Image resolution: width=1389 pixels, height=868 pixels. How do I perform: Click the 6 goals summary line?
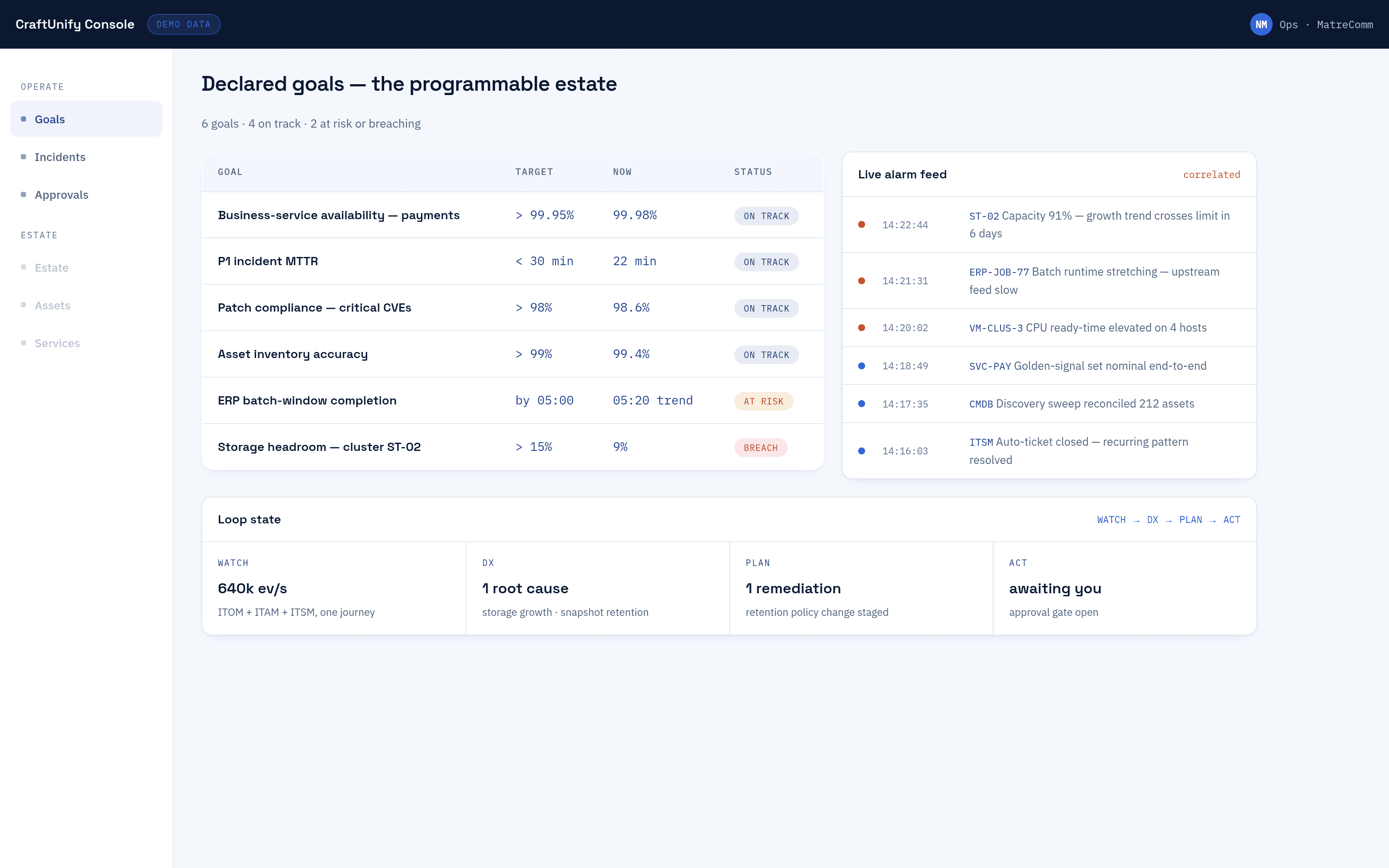(311, 123)
